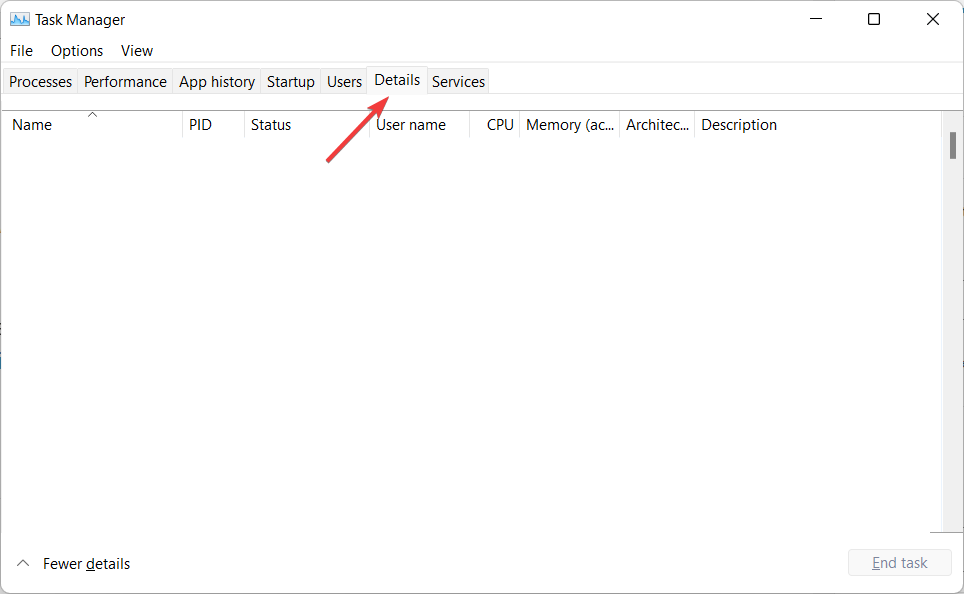The height and width of the screenshot is (594, 964).
Task: Sort by the Description column header
Action: [818, 125]
